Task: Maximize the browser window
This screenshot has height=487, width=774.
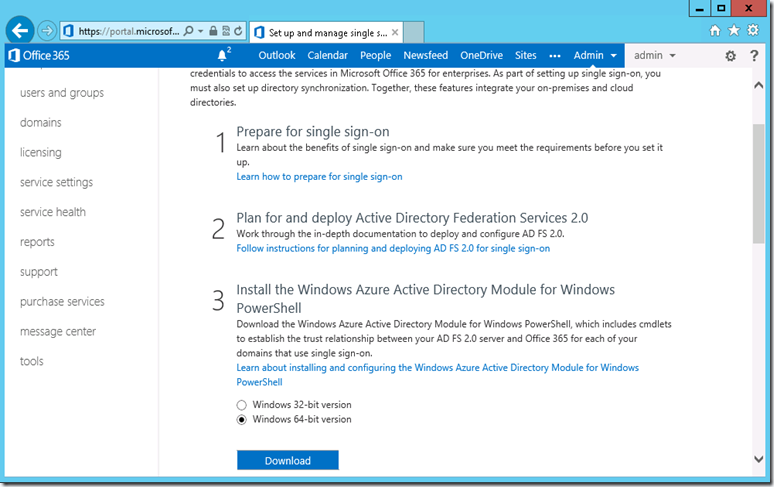Action: pos(721,8)
